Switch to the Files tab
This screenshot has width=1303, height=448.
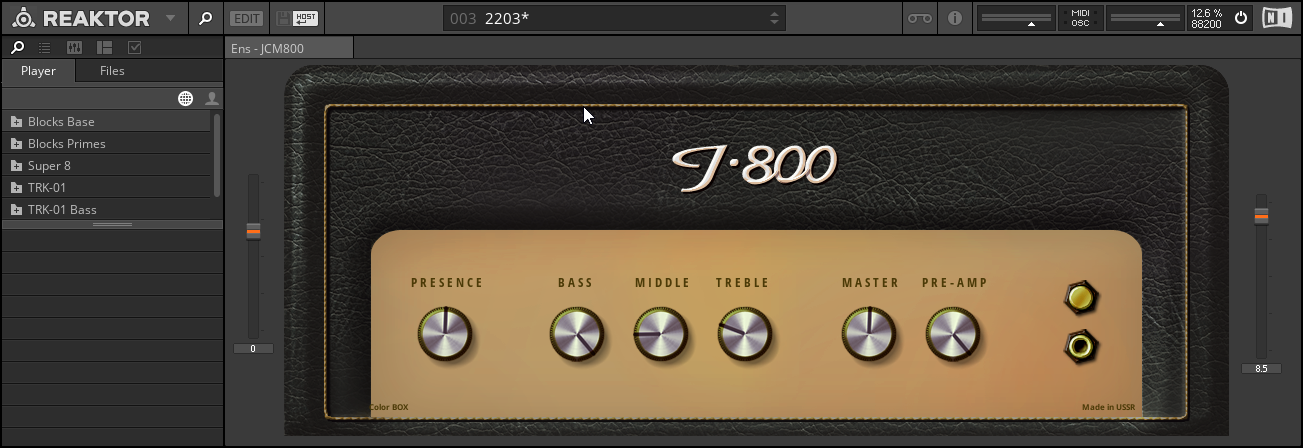tap(112, 71)
